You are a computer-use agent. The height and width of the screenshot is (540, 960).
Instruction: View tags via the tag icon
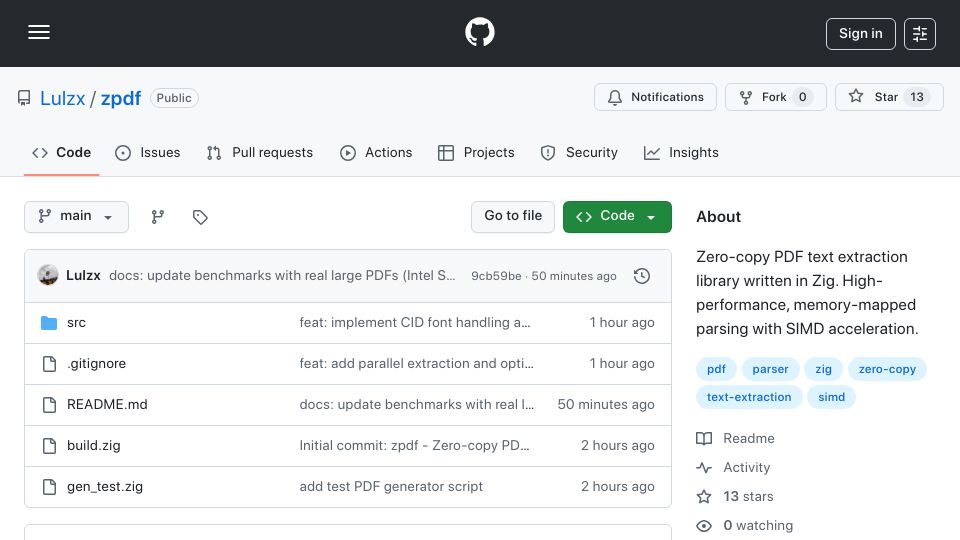click(x=200, y=217)
